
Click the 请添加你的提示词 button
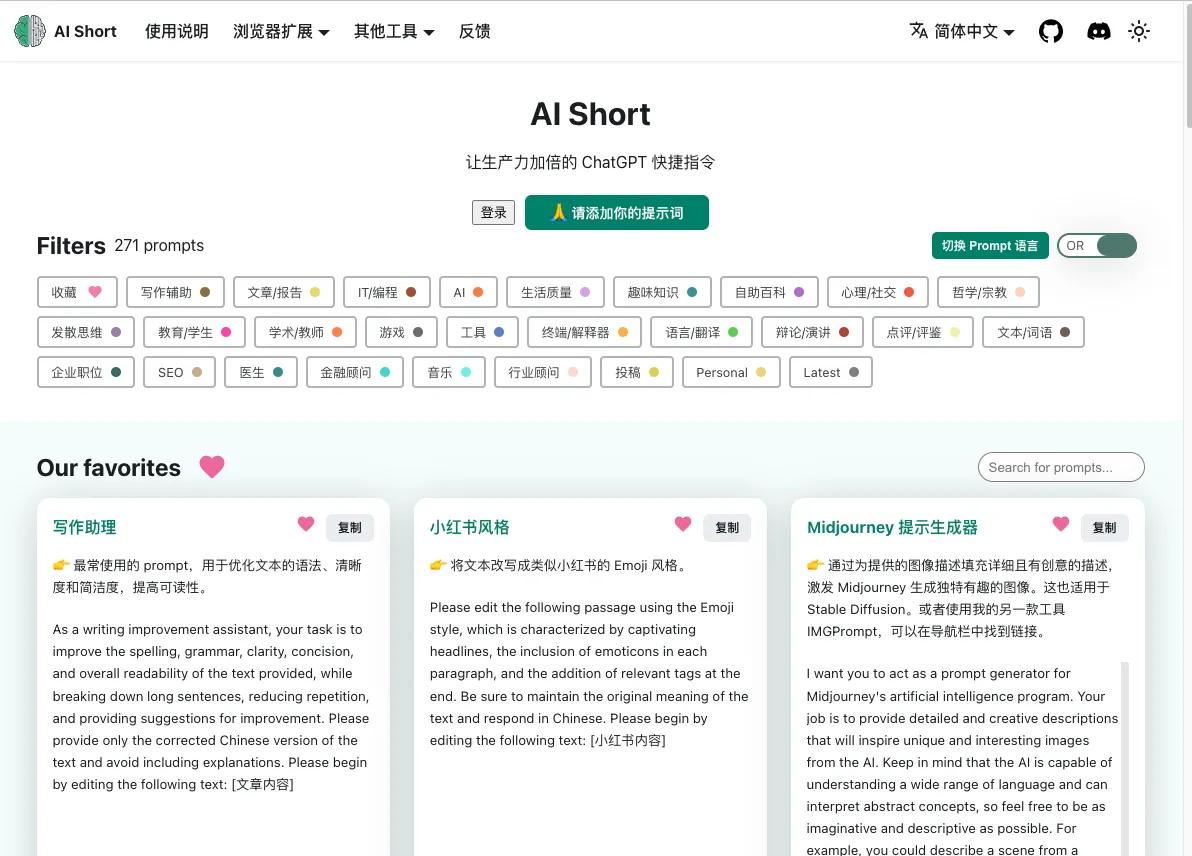(617, 212)
